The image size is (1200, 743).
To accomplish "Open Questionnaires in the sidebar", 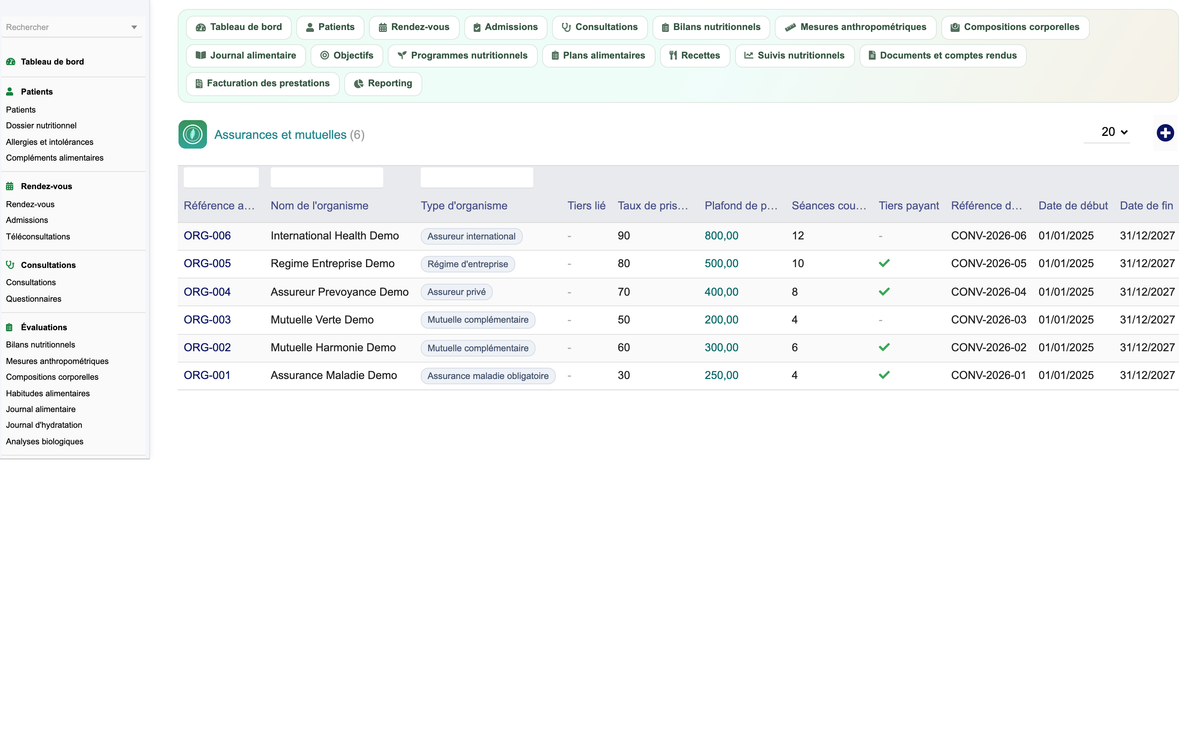I will (34, 299).
